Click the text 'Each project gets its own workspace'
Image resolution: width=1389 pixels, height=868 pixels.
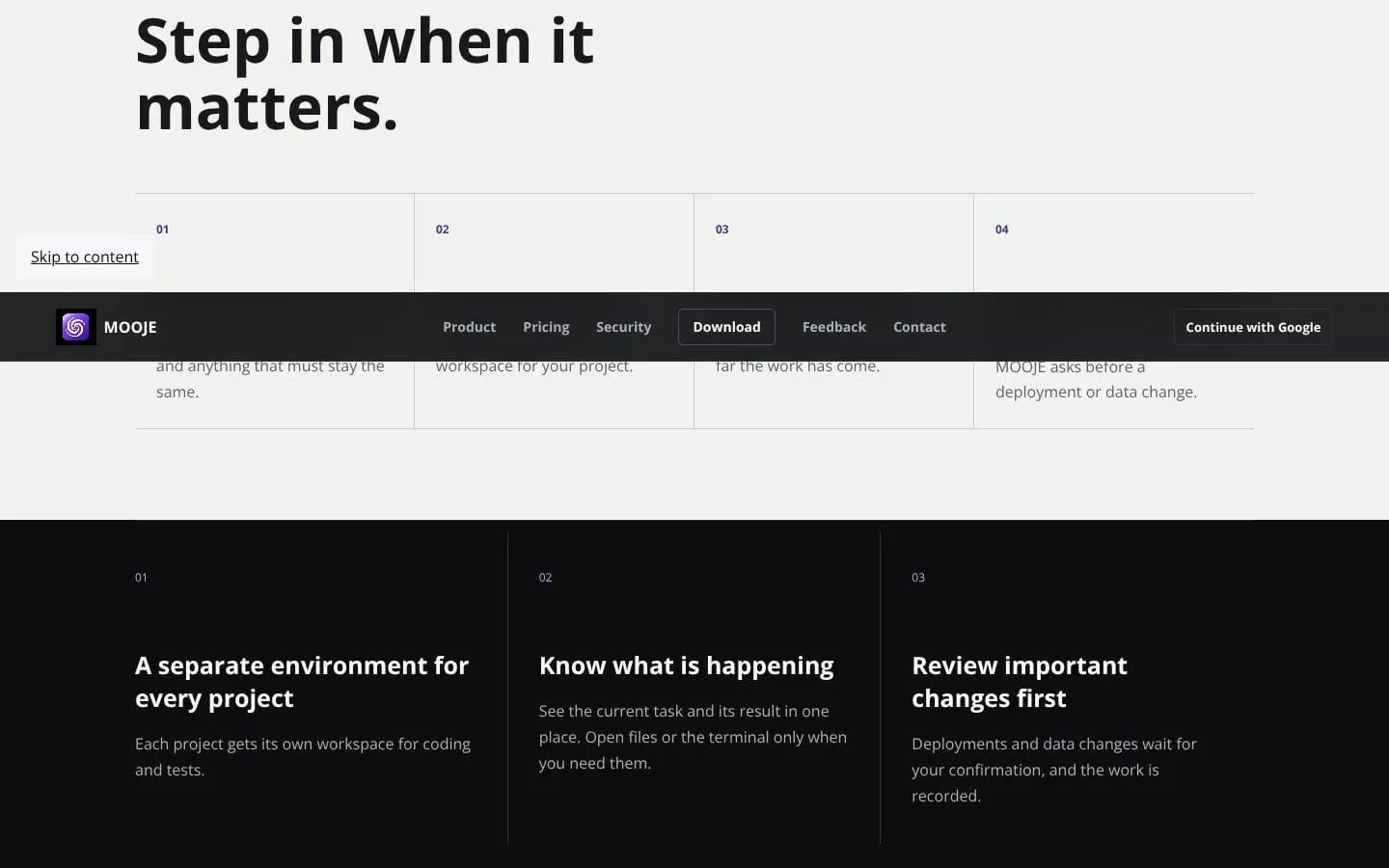point(264,744)
